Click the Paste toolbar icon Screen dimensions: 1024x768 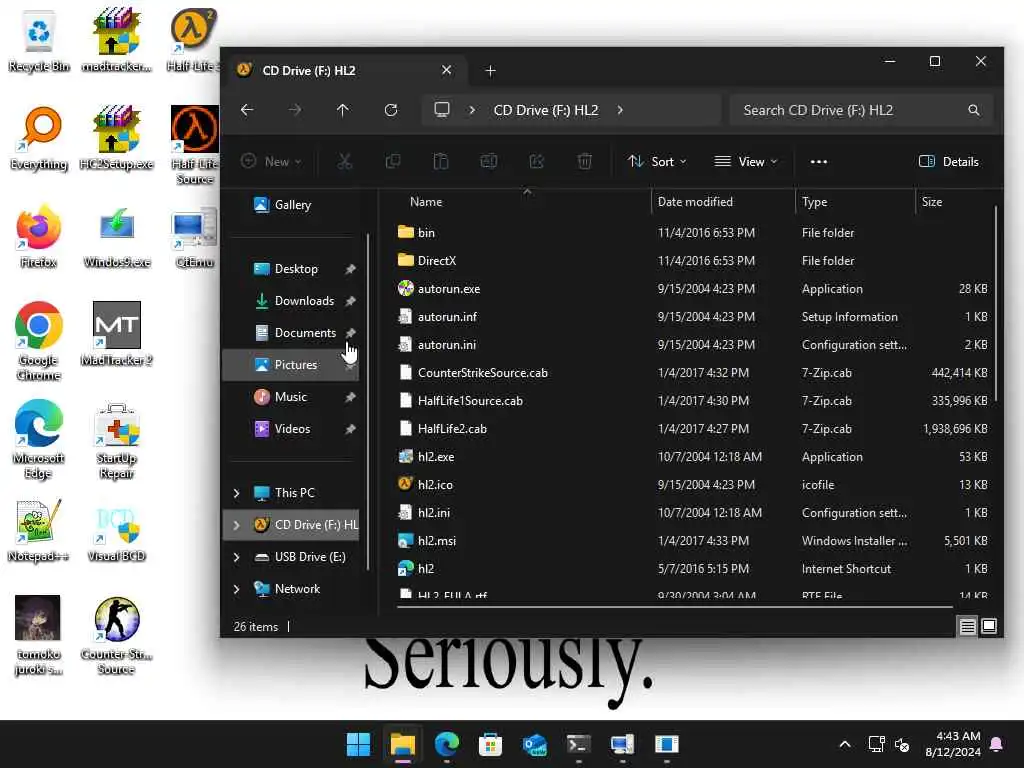[441, 161]
